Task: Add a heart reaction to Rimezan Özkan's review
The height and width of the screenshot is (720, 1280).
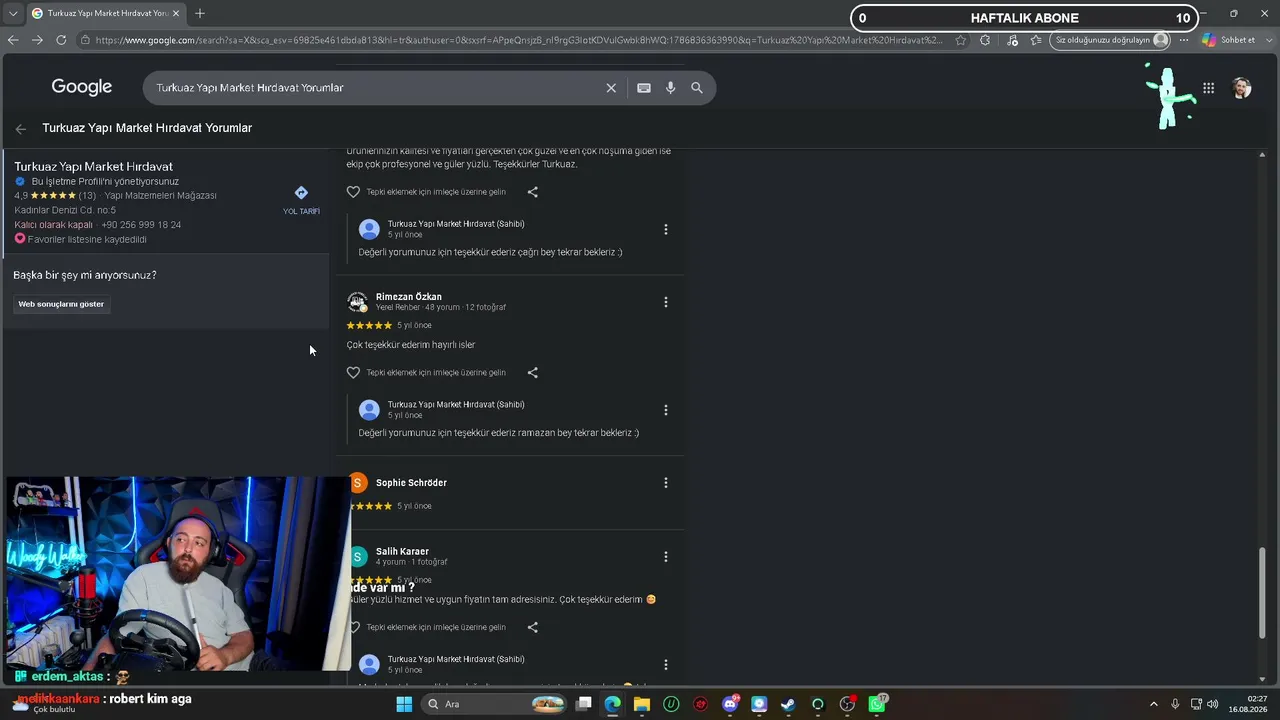Action: click(353, 373)
